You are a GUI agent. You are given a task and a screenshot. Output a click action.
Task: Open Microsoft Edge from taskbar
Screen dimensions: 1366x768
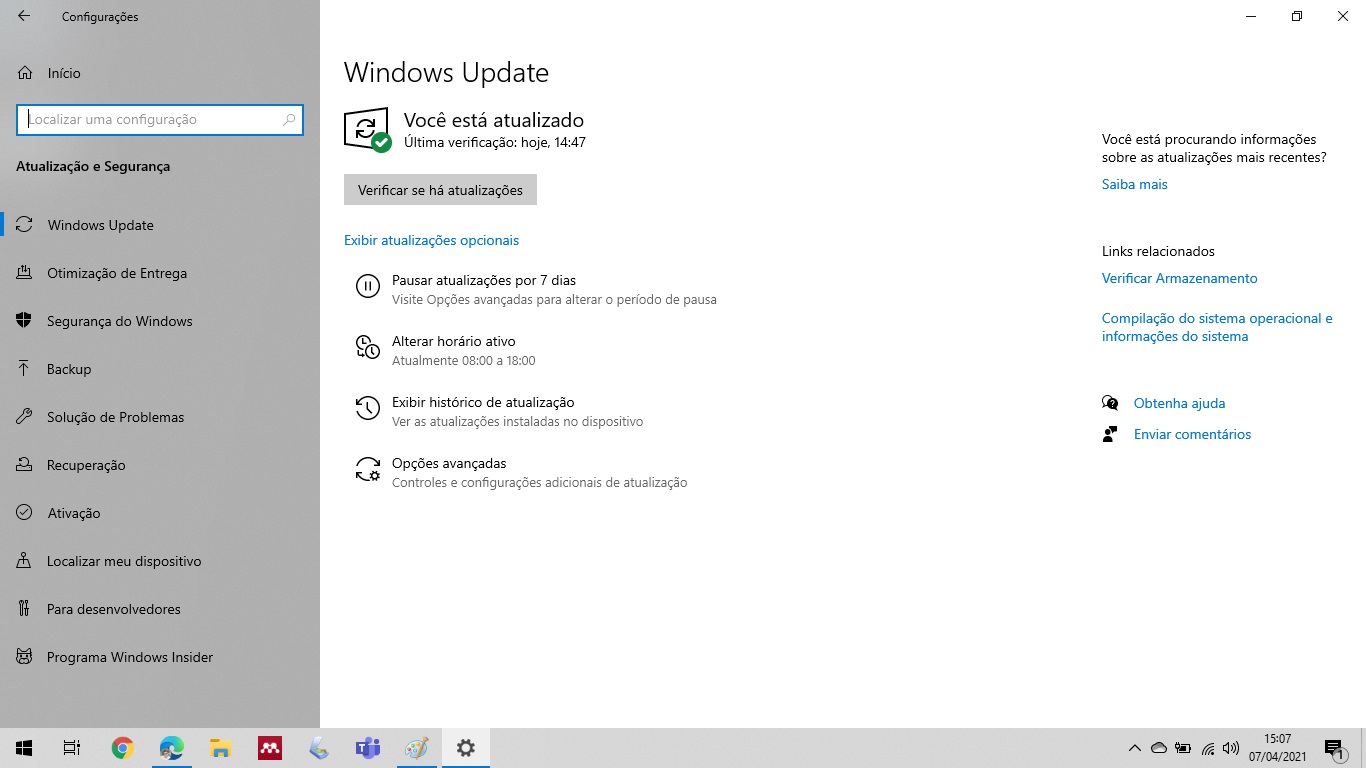171,748
